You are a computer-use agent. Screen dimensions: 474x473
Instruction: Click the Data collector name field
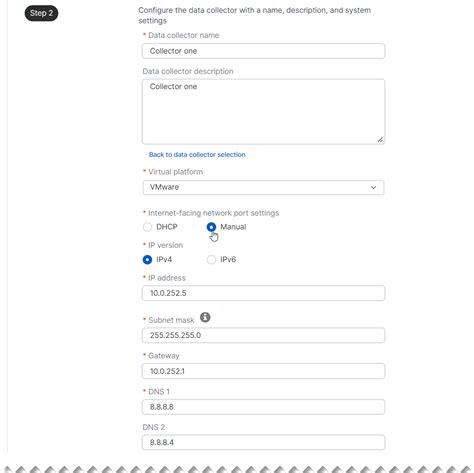[263, 51]
